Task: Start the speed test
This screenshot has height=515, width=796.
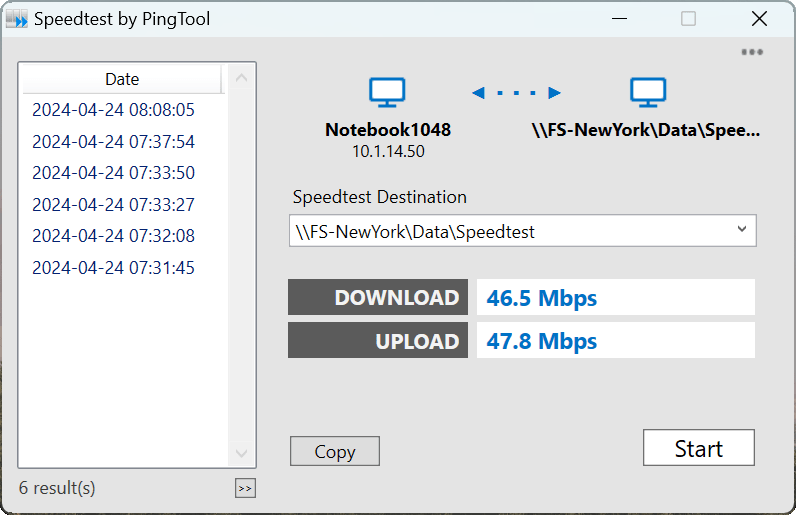Action: coord(699,447)
